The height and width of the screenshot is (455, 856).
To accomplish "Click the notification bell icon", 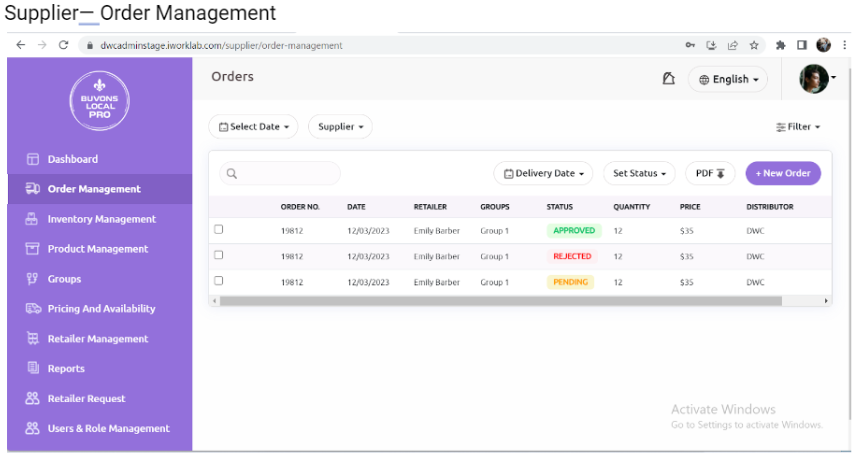I will 669,79.
